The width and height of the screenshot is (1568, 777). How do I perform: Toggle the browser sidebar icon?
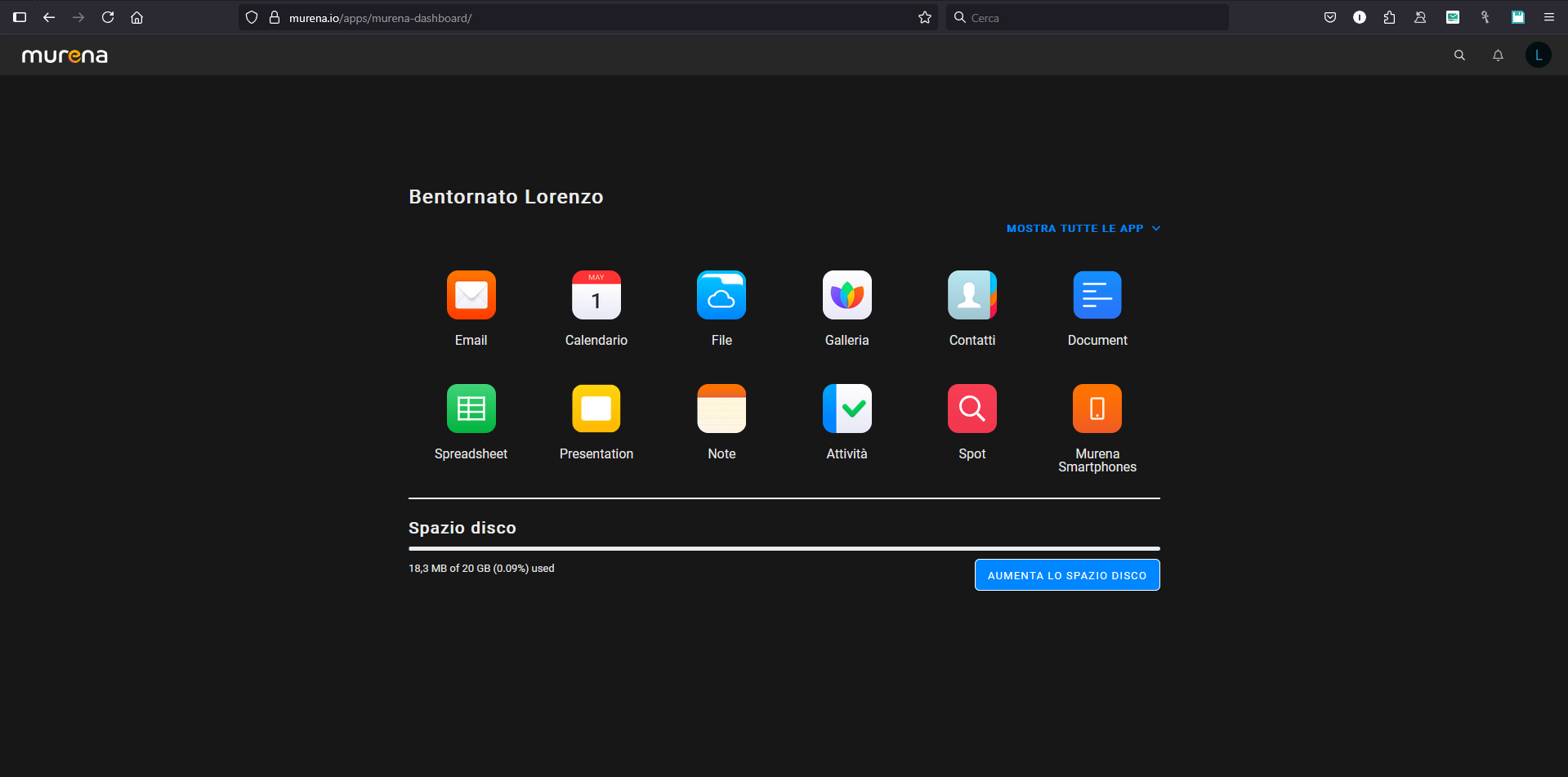(20, 17)
